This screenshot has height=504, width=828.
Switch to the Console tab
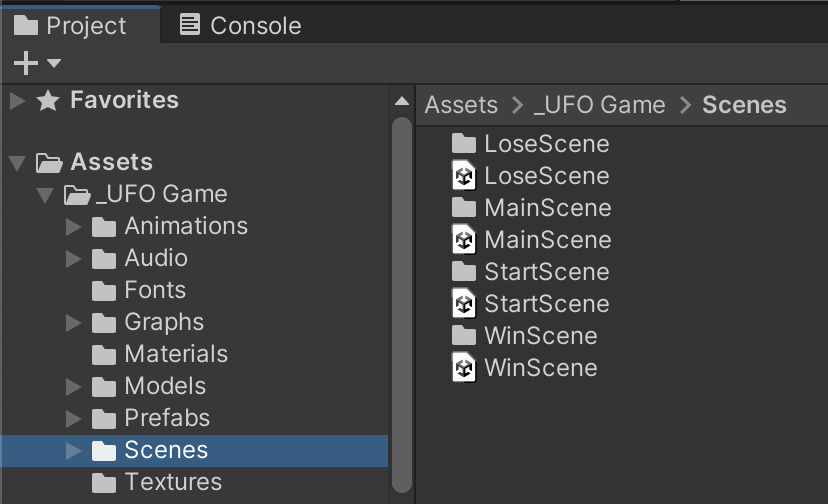(240, 25)
